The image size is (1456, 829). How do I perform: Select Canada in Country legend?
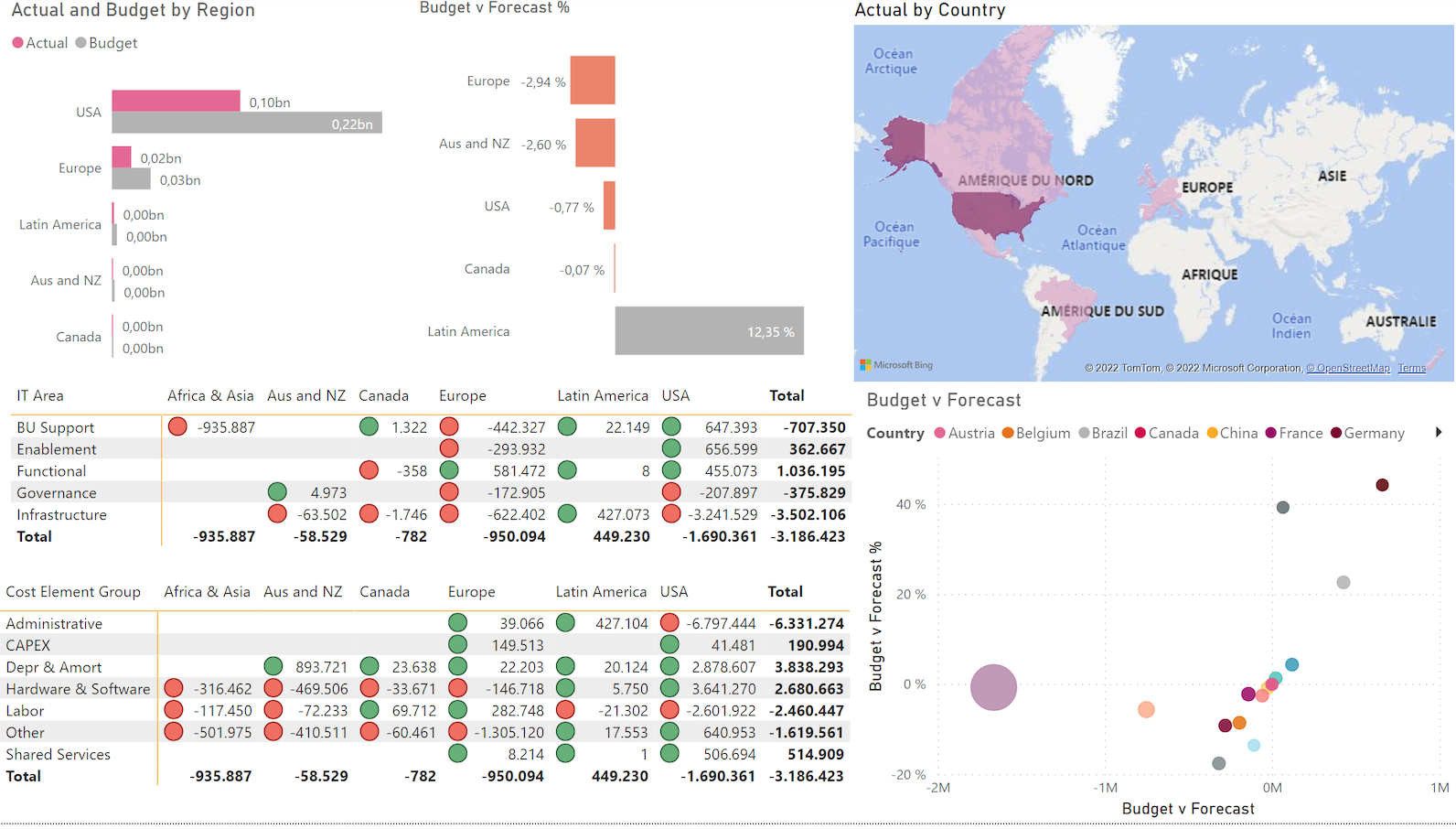point(1166,433)
